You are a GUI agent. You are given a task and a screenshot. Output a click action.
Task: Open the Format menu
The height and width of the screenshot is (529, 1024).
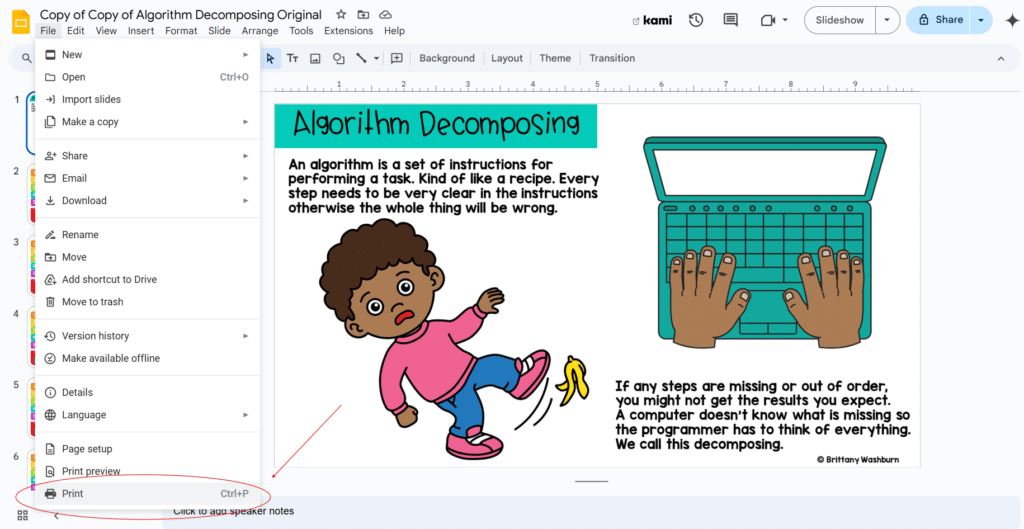[x=181, y=31]
